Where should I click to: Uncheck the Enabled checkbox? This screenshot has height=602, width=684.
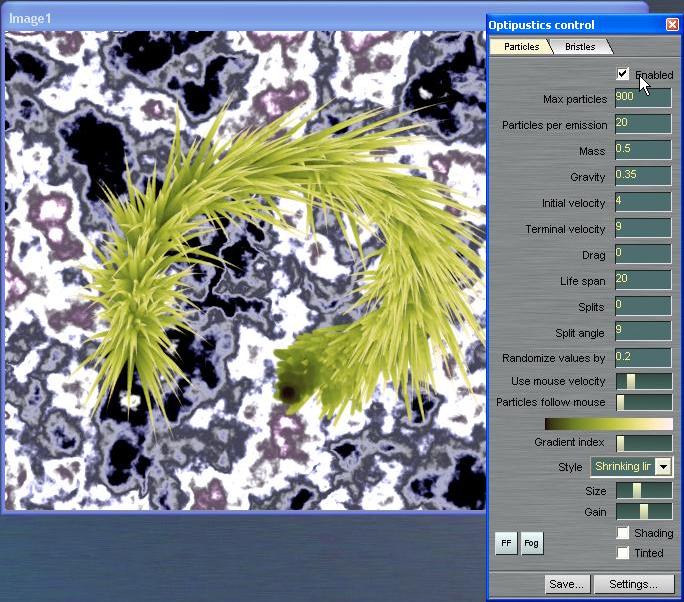click(623, 74)
